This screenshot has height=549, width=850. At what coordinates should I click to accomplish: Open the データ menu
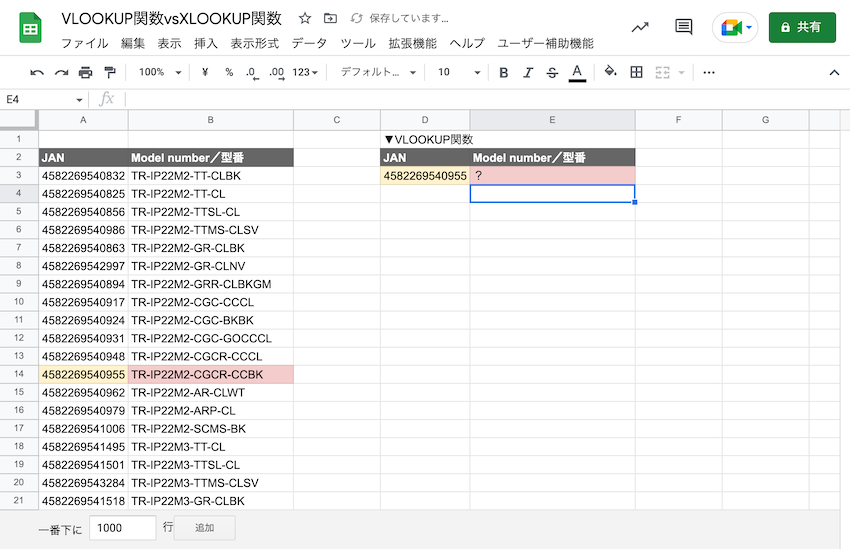pyautogui.click(x=309, y=43)
